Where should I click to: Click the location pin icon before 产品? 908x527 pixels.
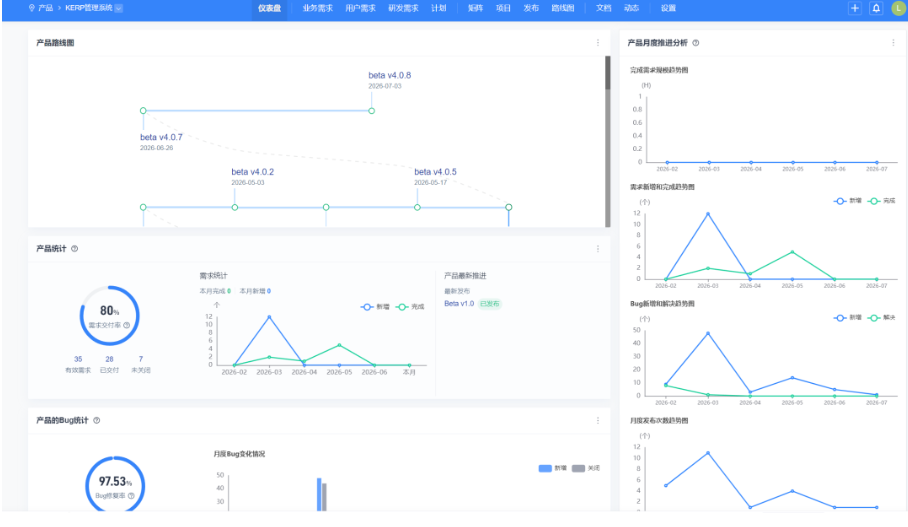pos(32,8)
